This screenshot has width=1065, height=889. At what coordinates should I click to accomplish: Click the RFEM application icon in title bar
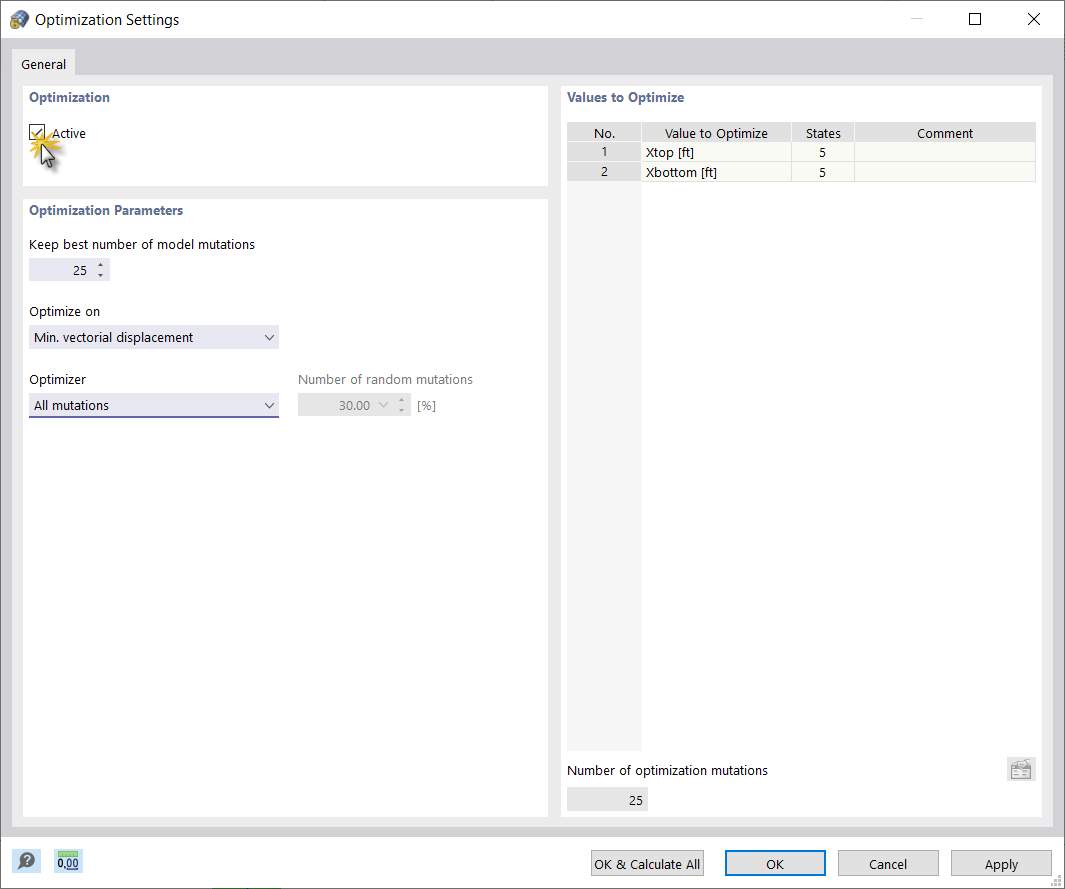coord(18,18)
